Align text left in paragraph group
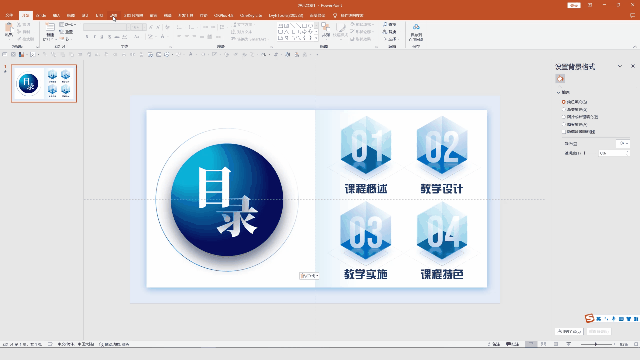Screen dimensions: 640x360 coord(179,37)
